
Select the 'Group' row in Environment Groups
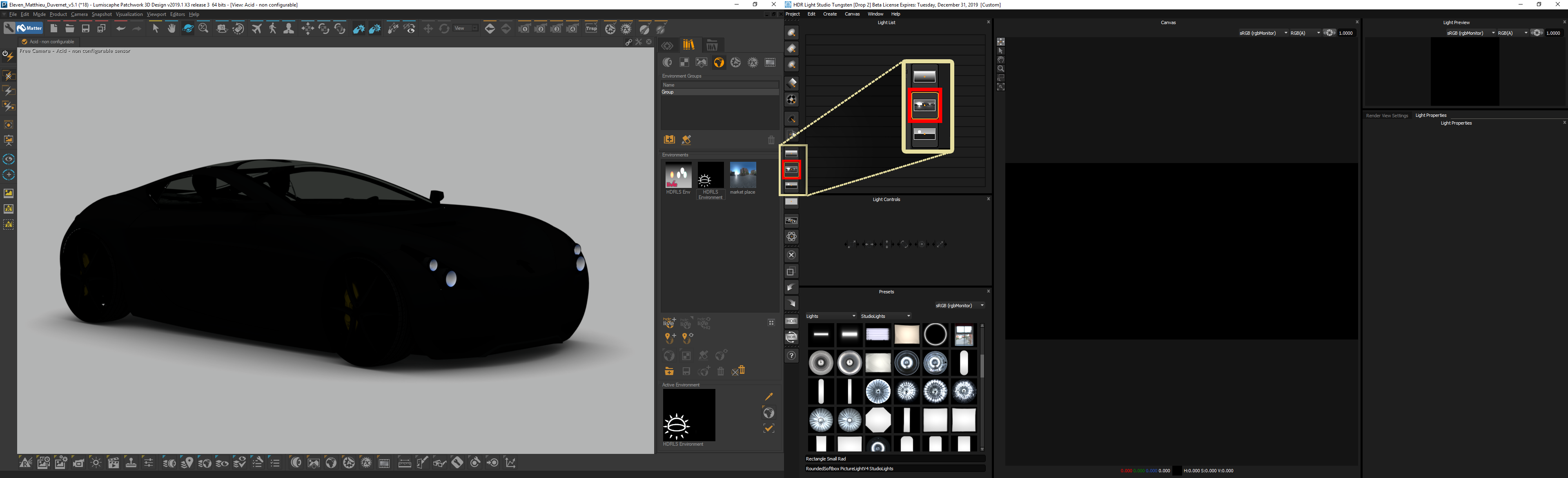tap(720, 92)
